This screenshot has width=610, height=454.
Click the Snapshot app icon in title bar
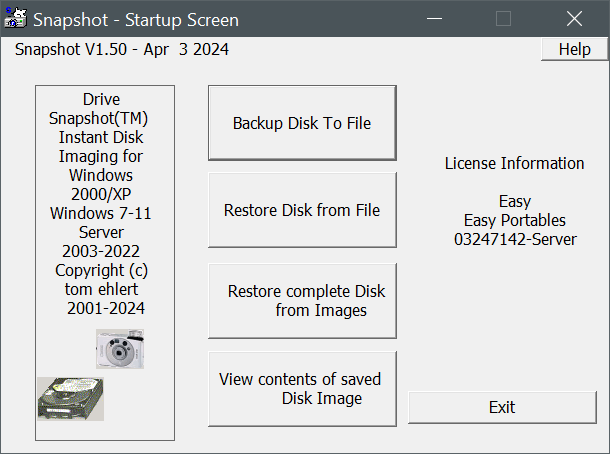point(16,18)
